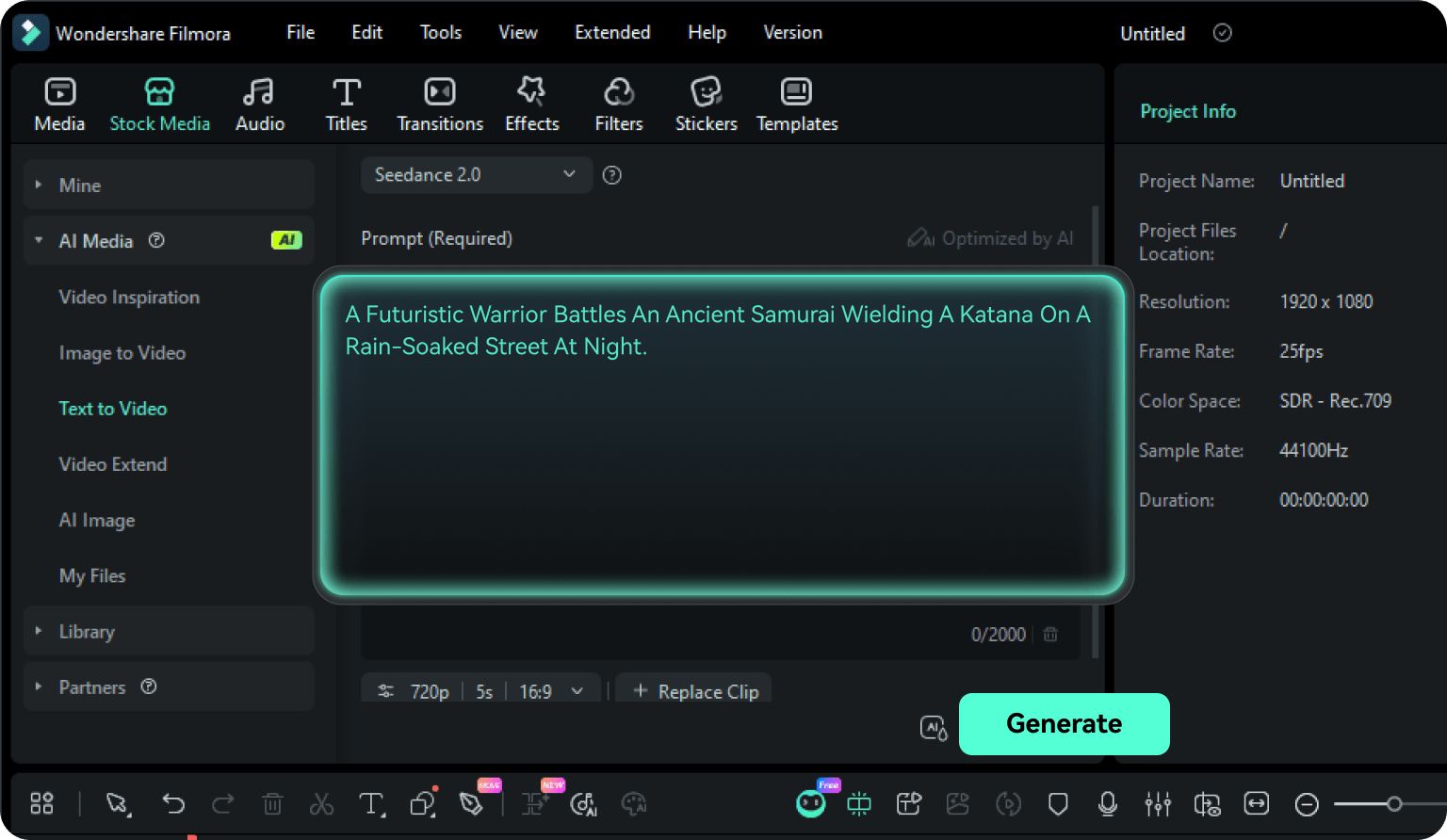Image resolution: width=1447 pixels, height=840 pixels.
Task: Click the help icon beside Partners
Action: coord(149,687)
